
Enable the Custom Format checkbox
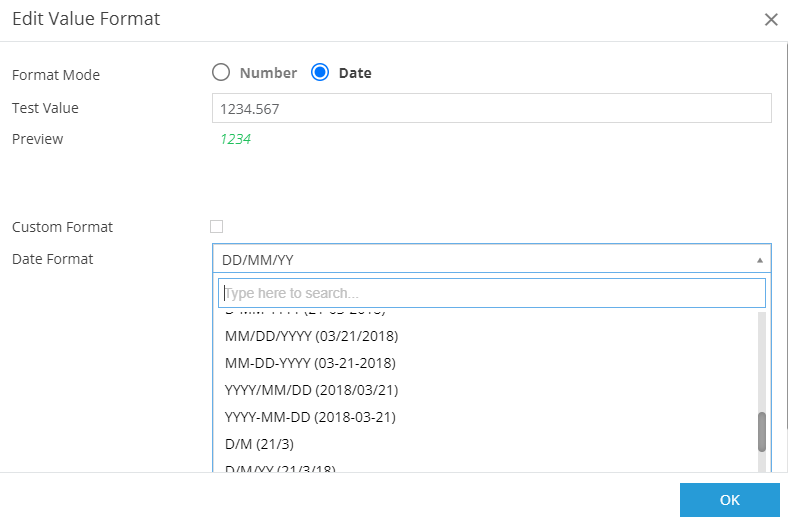[216, 226]
